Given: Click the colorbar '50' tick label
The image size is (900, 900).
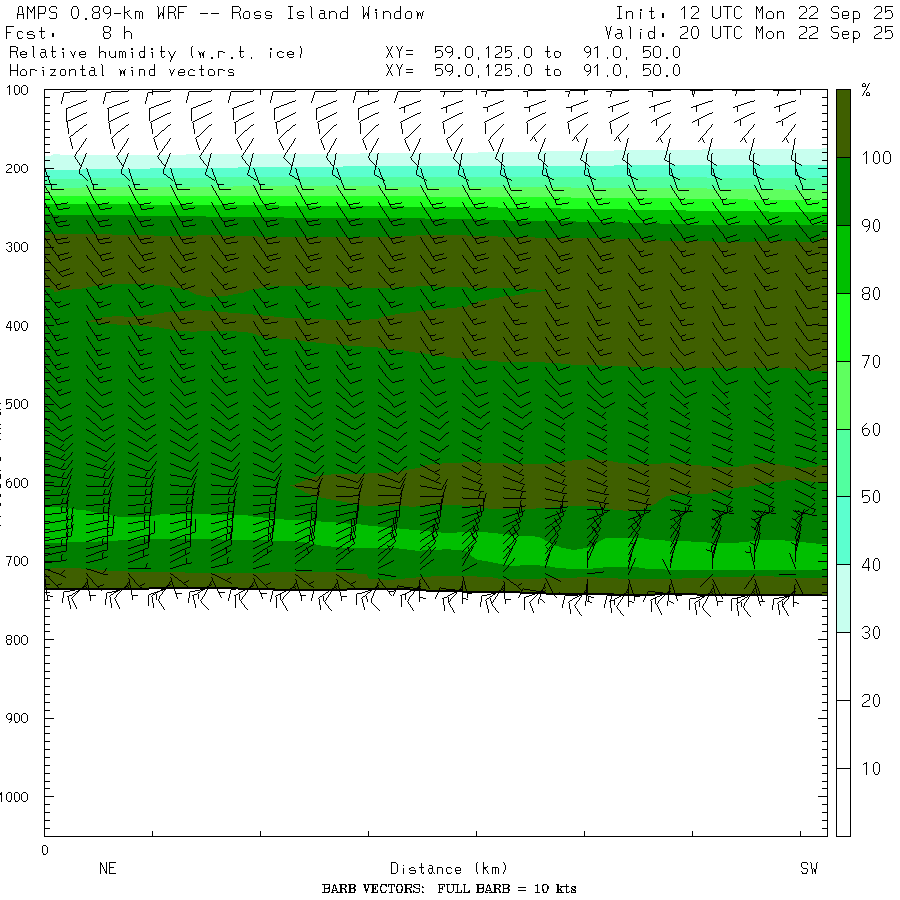Looking at the screenshot, I should click(871, 497).
